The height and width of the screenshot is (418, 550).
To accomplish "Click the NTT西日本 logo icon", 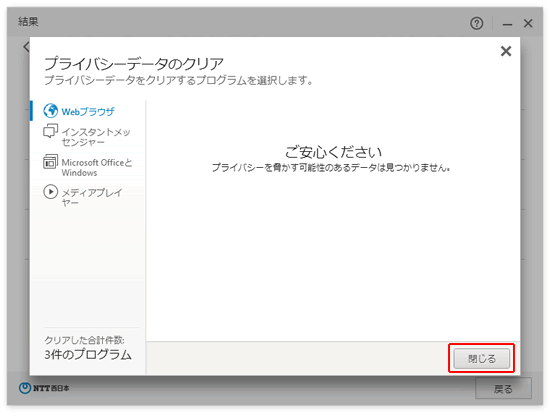I will (25, 388).
